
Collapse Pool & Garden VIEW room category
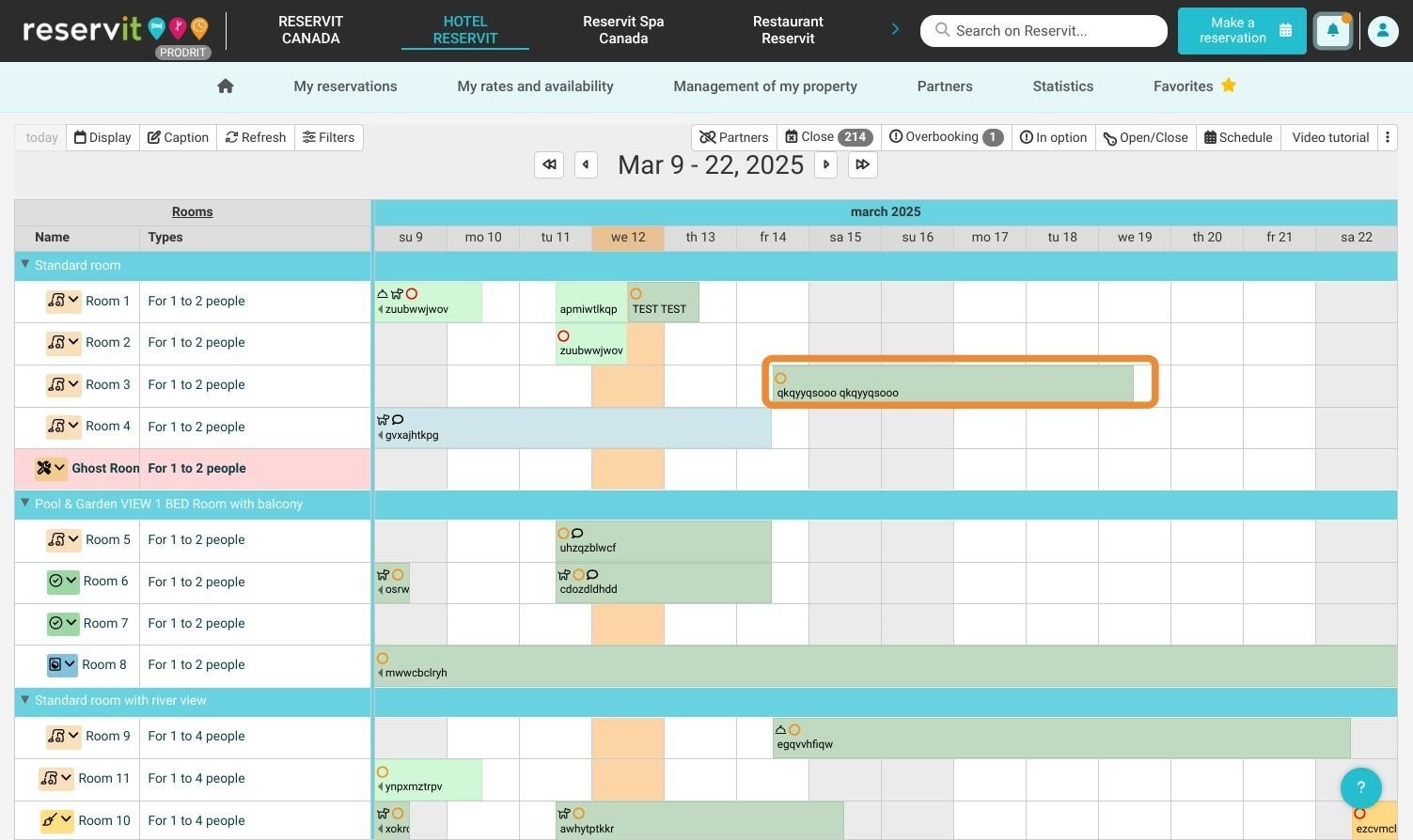pyautogui.click(x=25, y=504)
